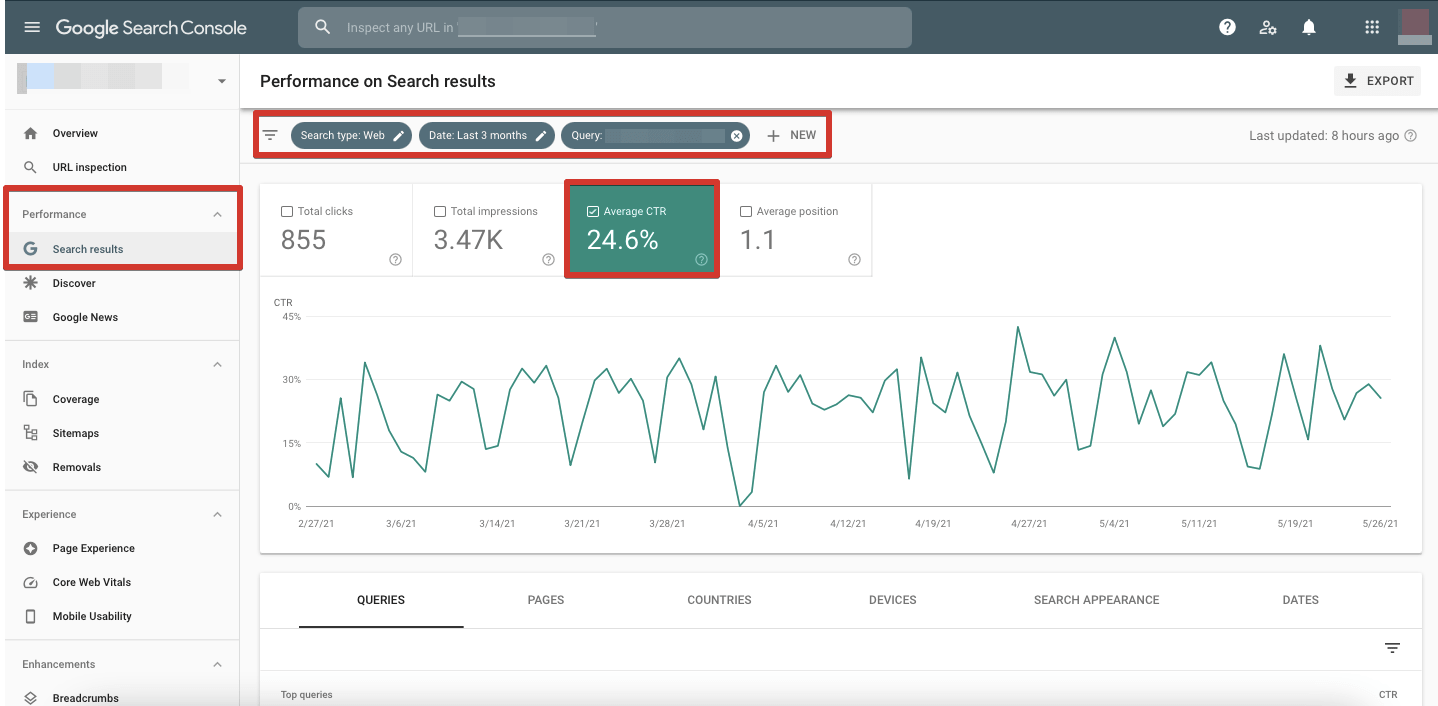Open the hamburger navigation menu
The width and height of the screenshot is (1438, 706).
coord(32,27)
